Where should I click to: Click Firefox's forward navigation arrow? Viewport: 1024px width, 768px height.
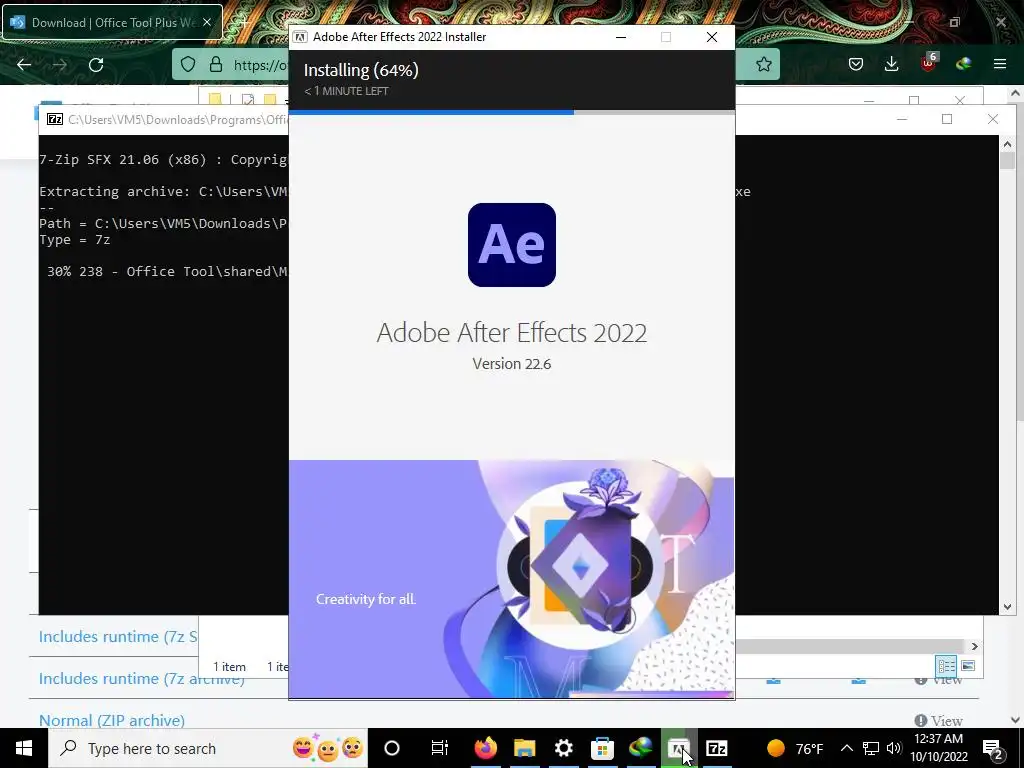click(59, 65)
